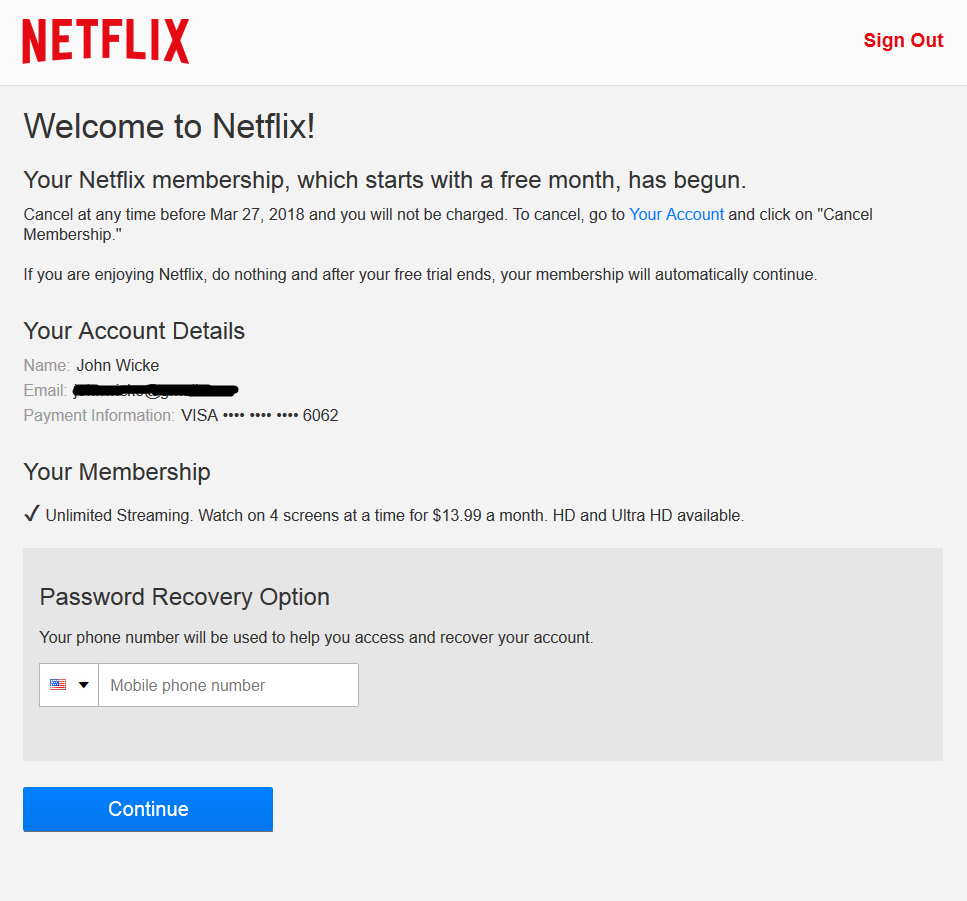Click the VISA card ending 6062

point(260,415)
